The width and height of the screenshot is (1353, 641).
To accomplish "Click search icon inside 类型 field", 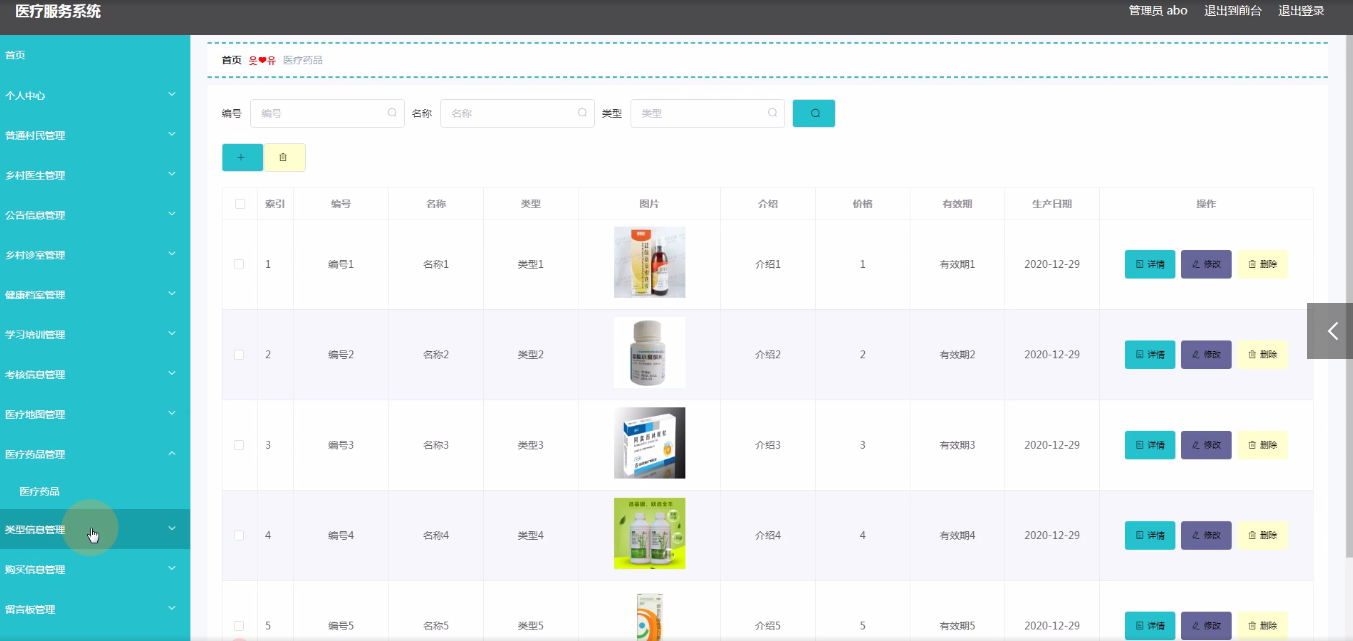I will [772, 113].
